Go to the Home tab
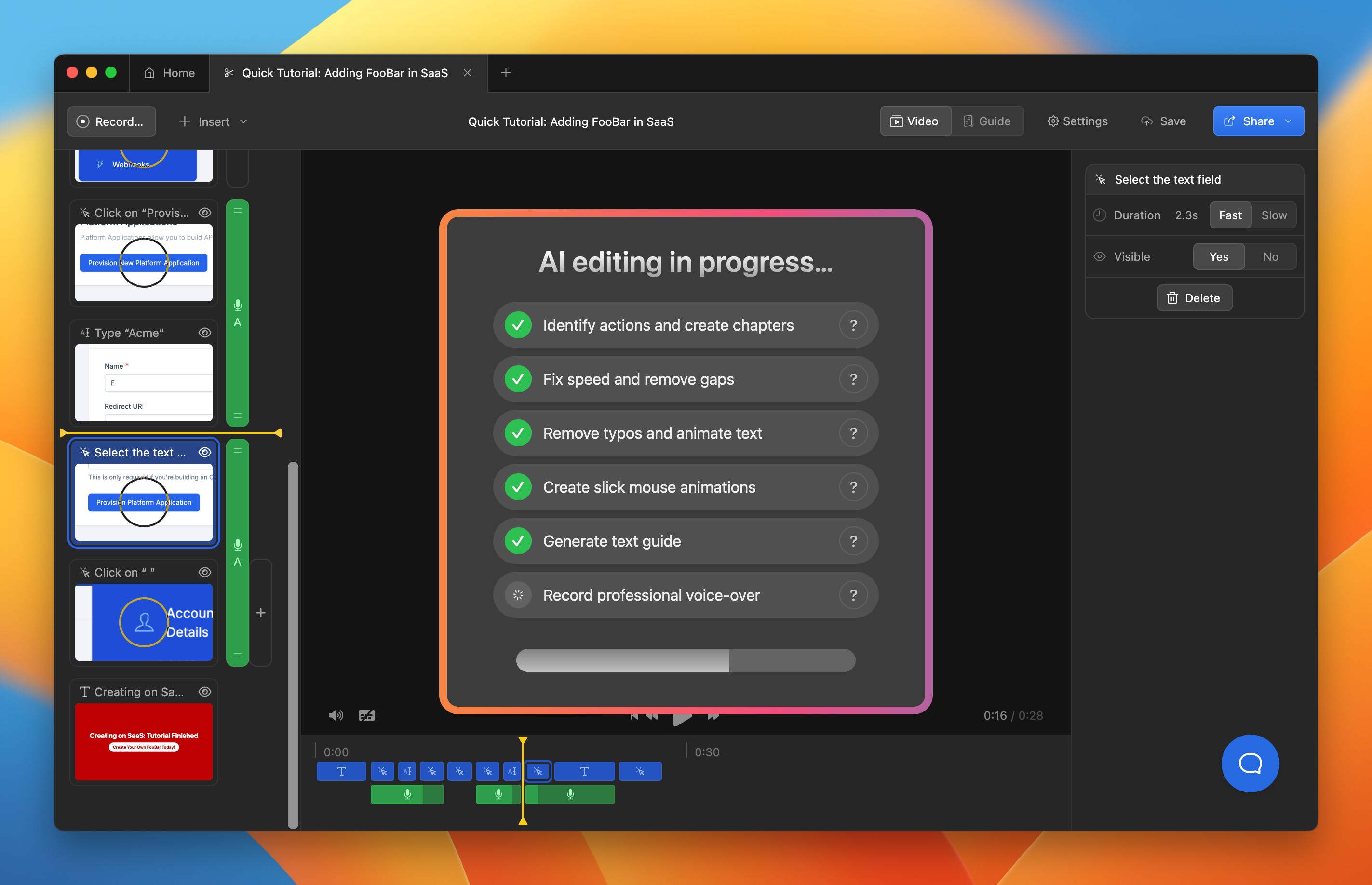The height and width of the screenshot is (885, 1372). [x=170, y=73]
